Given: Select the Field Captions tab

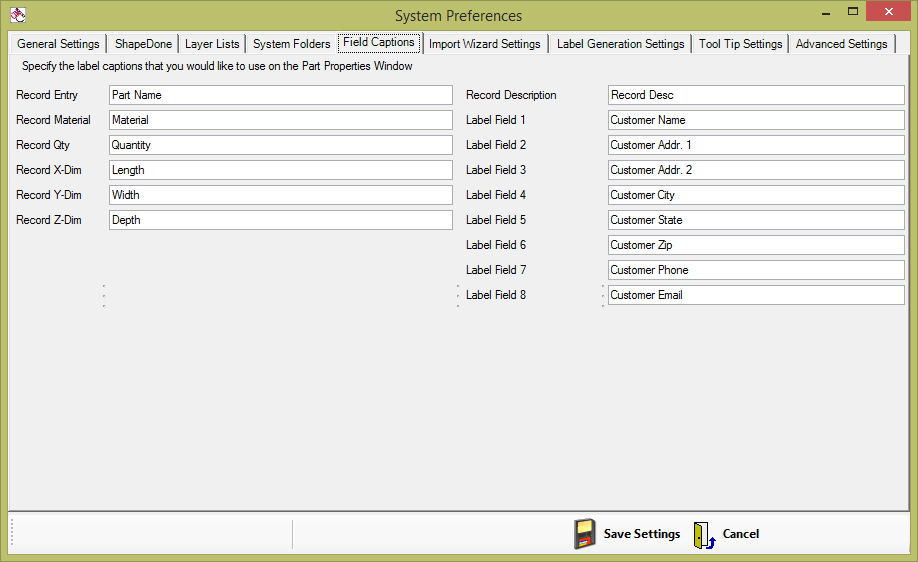Looking at the screenshot, I should (x=379, y=42).
